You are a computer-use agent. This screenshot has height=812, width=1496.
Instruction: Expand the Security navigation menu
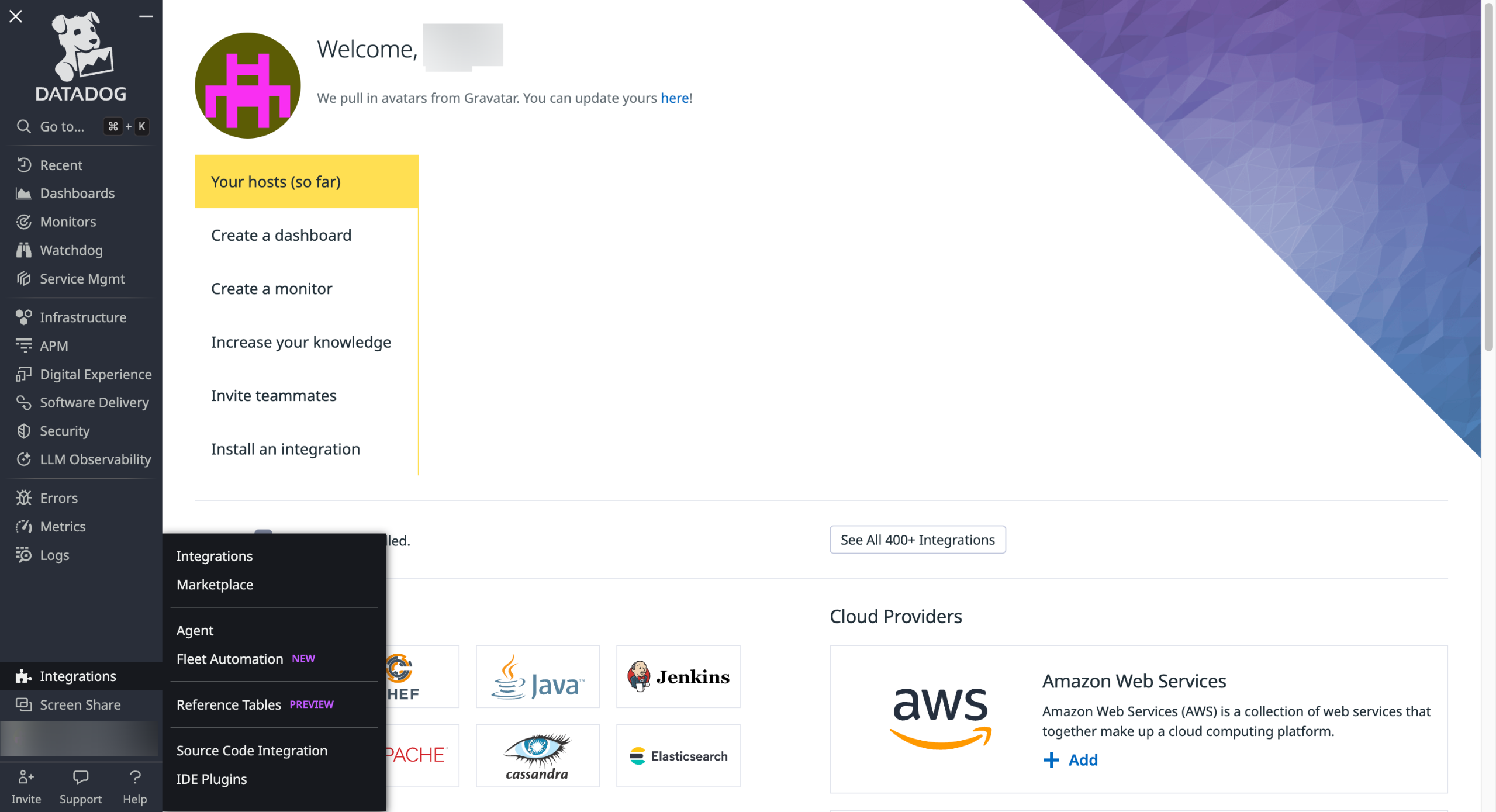tap(64, 431)
